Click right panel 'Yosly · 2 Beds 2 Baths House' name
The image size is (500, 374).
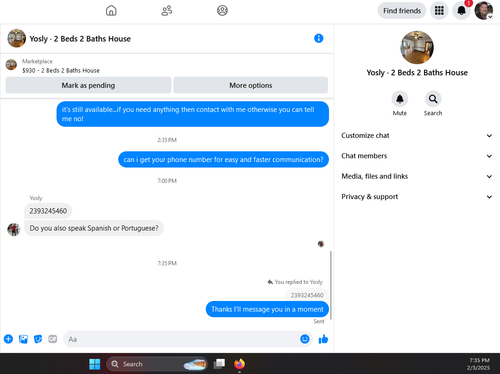[x=417, y=73]
